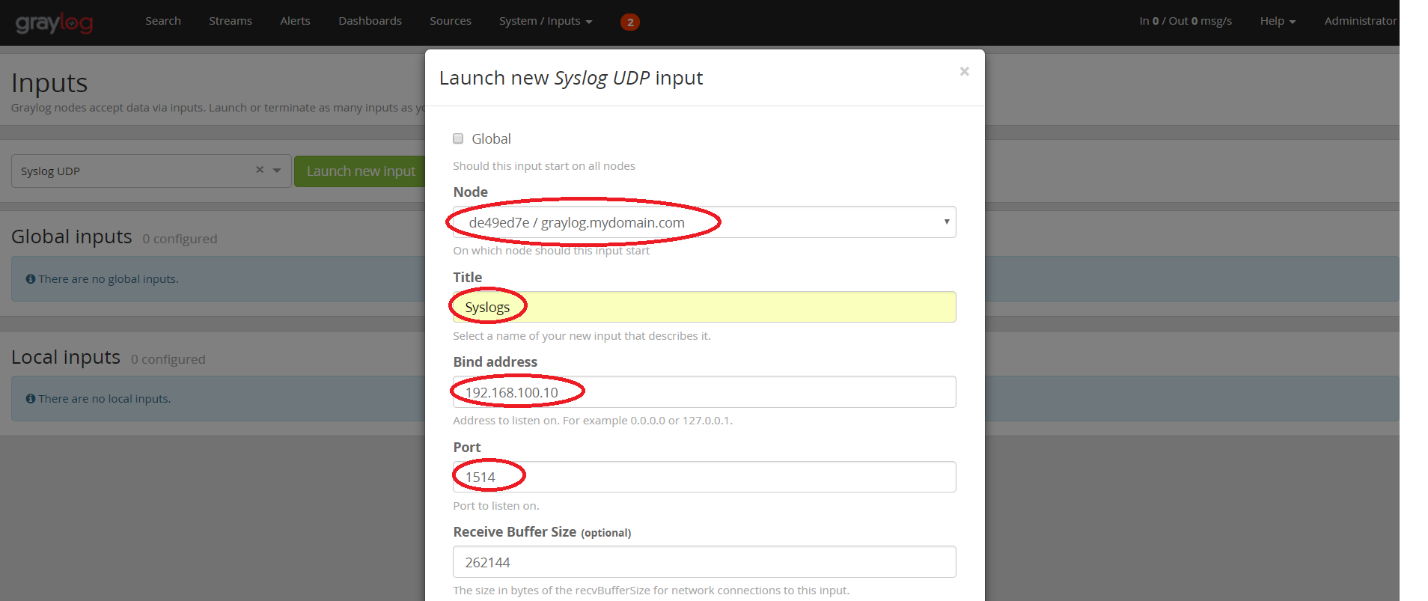Close the Launch new input dialog

(964, 71)
